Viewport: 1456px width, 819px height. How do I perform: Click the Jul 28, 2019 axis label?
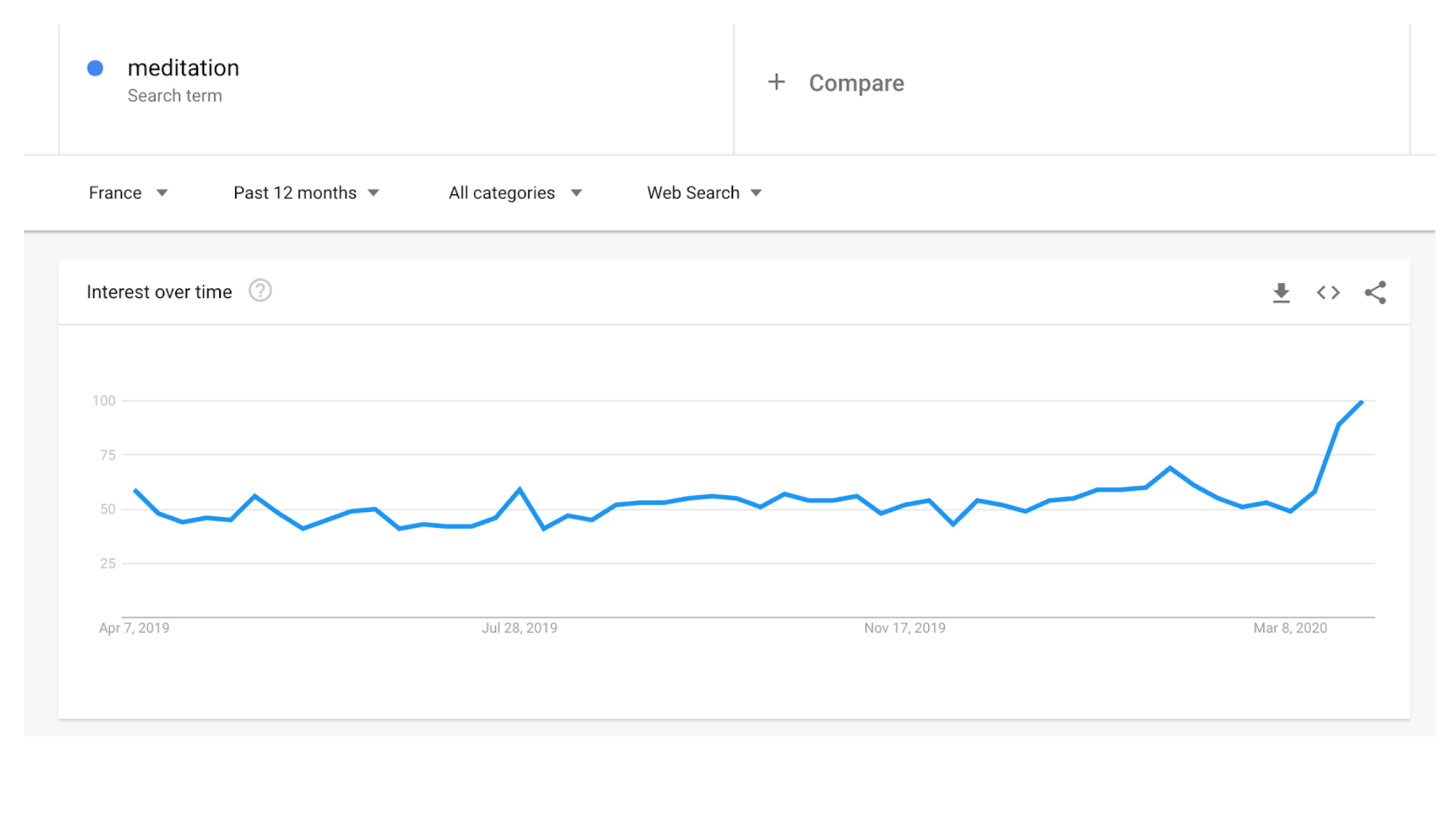tap(519, 628)
